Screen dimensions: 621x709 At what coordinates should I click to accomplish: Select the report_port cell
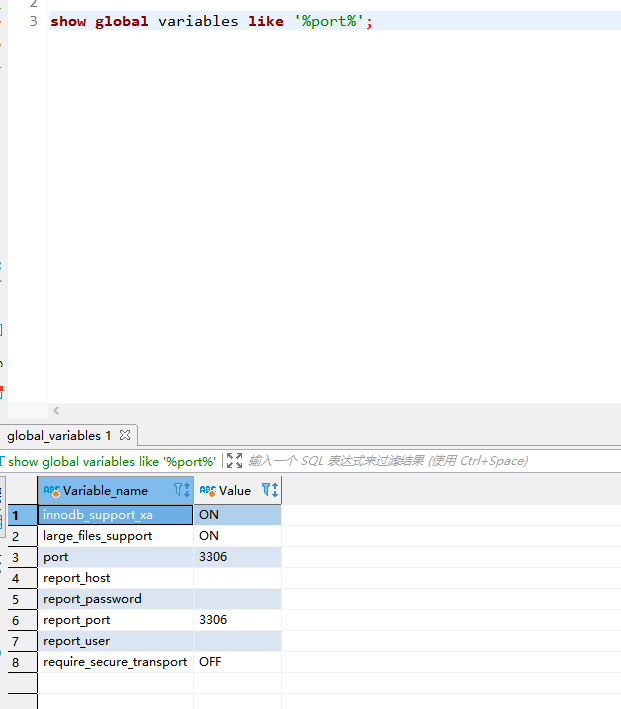pyautogui.click(x=116, y=620)
